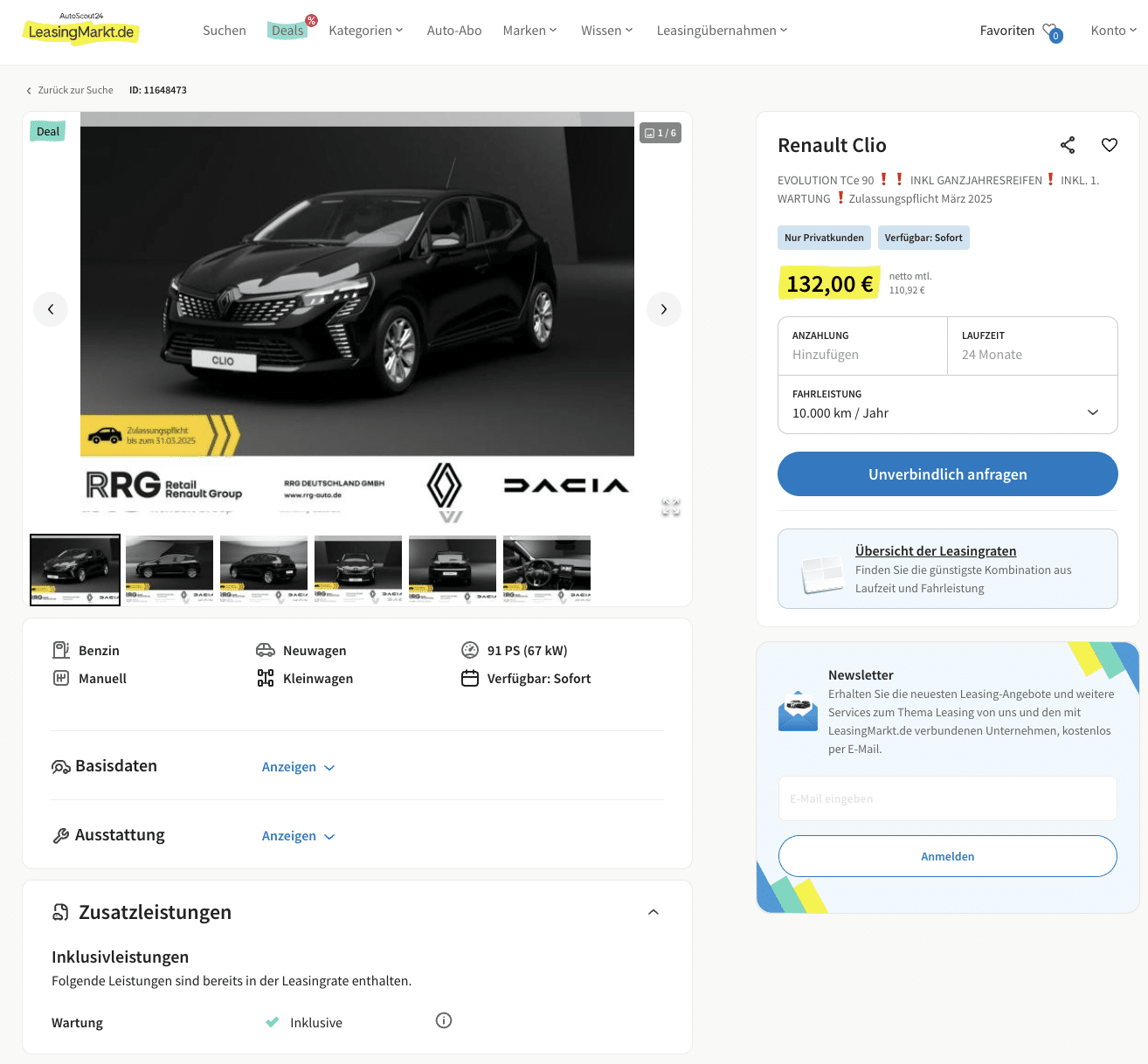Open the Konto account dropdown
1148x1064 pixels.
1114,31
